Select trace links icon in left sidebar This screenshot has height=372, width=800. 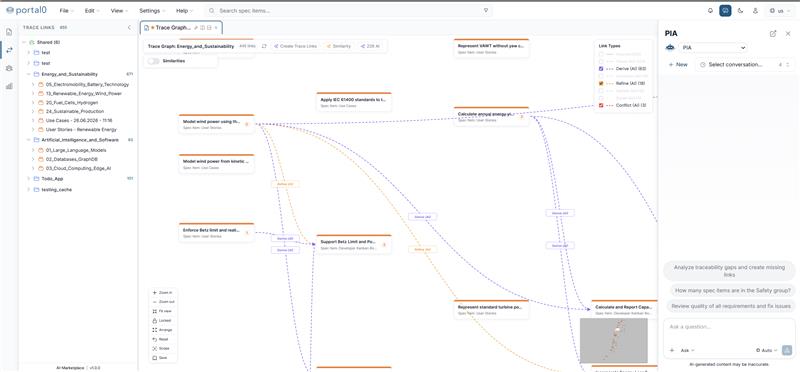tap(9, 49)
